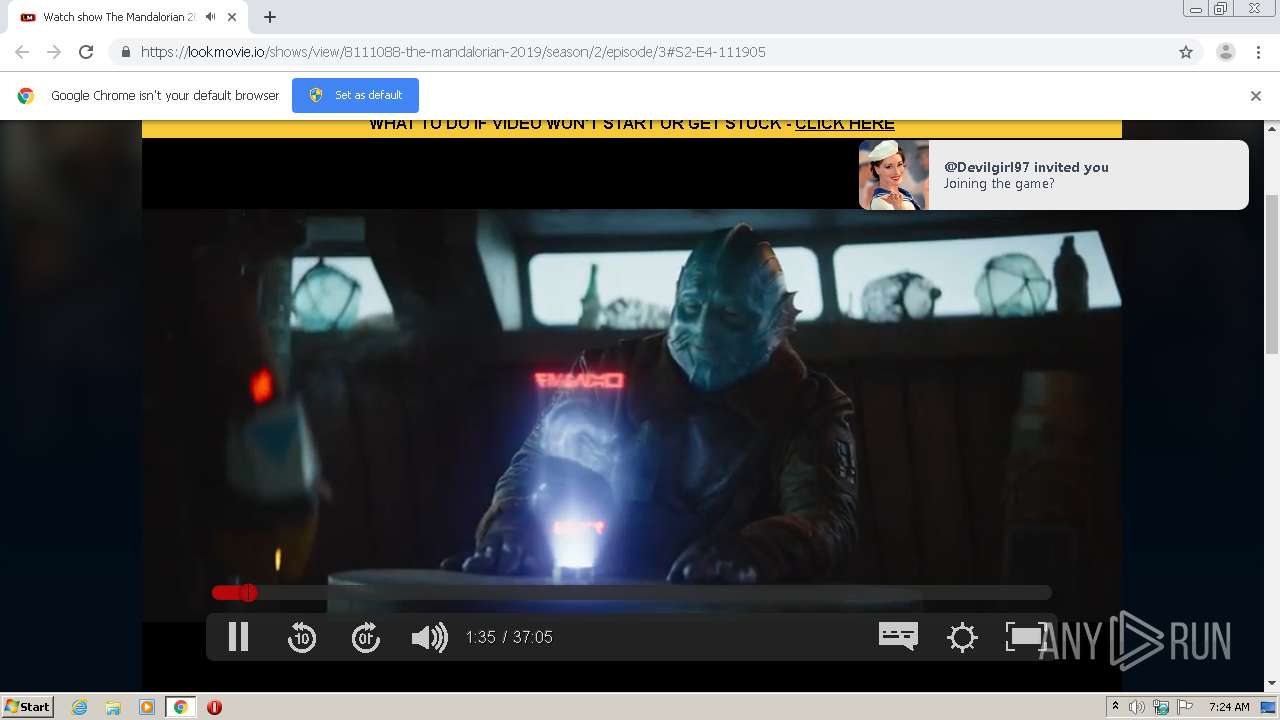Set Chrome as default browser
The width and height of the screenshot is (1280, 720).
coord(355,95)
